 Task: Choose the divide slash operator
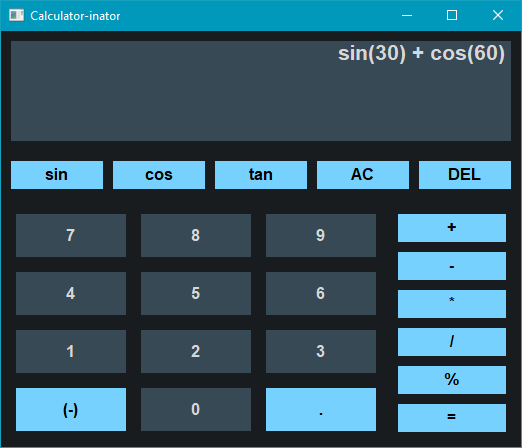pyautogui.click(x=452, y=342)
